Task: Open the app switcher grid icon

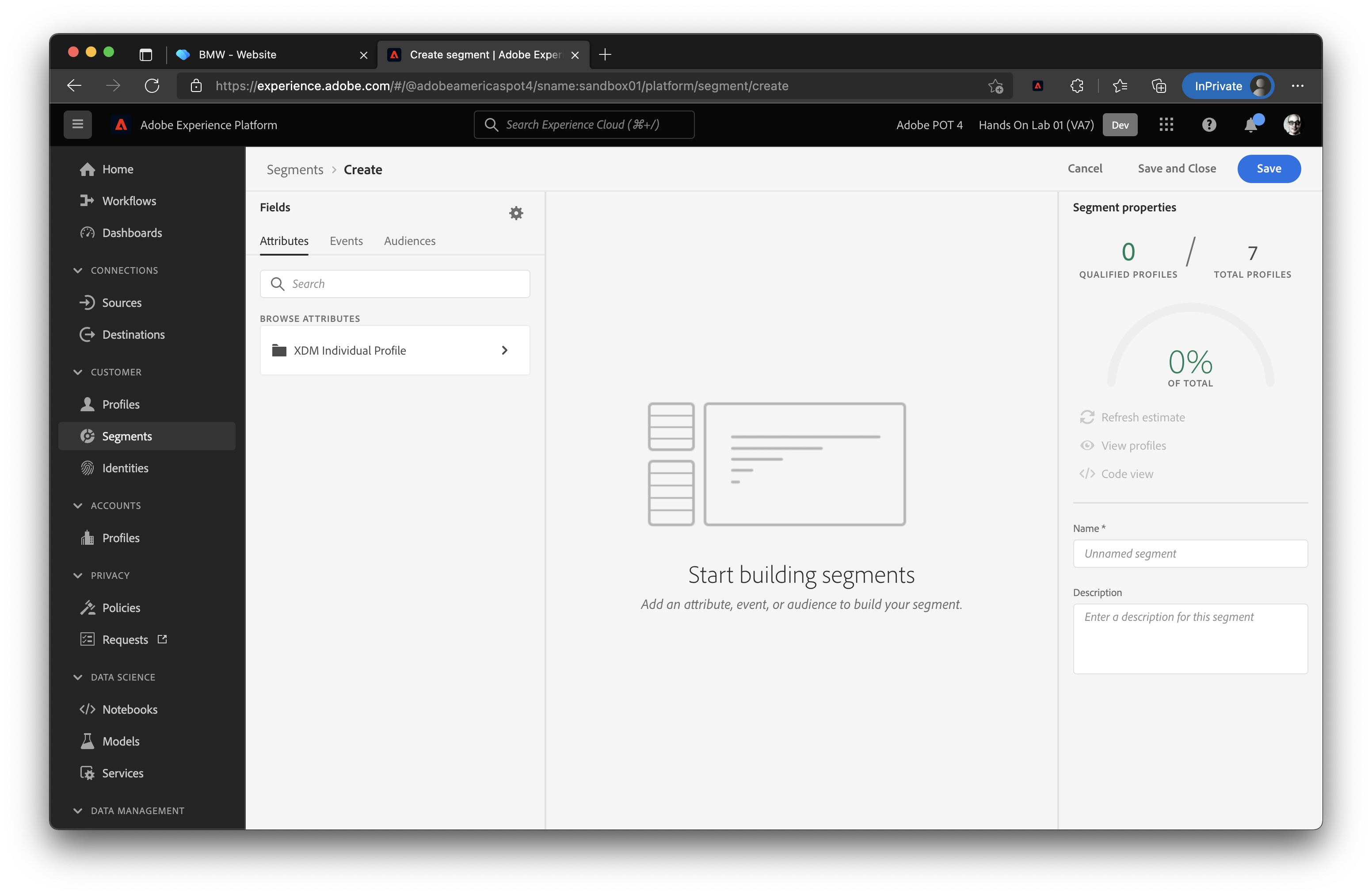Action: click(x=1166, y=125)
